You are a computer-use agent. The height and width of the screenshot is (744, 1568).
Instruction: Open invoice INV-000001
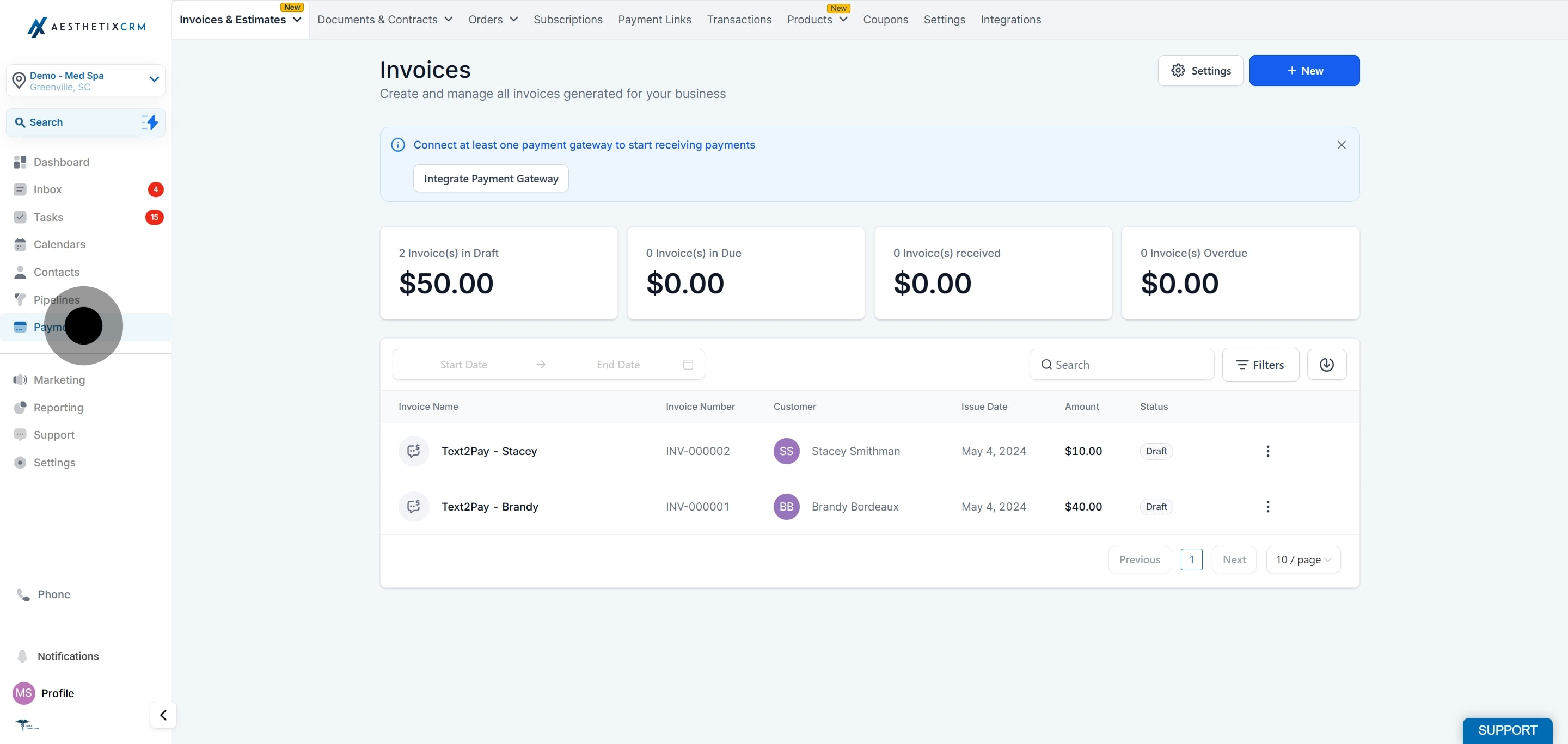point(697,507)
